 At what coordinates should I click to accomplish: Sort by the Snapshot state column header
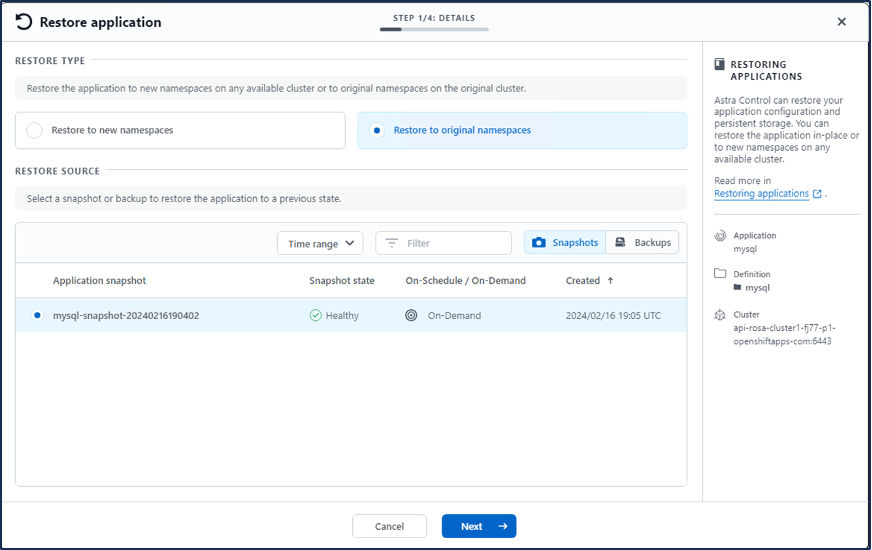click(x=341, y=281)
